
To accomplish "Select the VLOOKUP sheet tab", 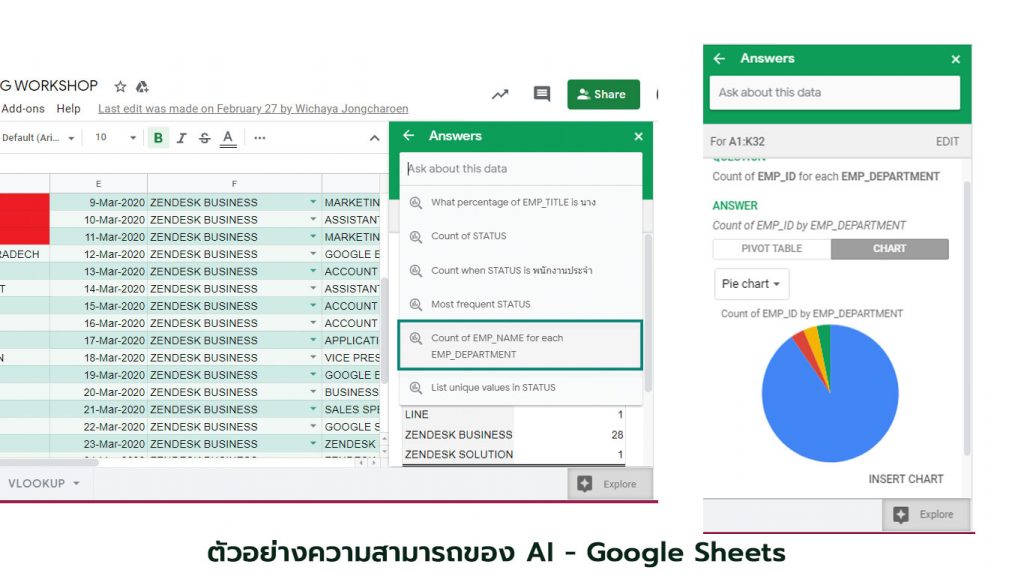I will 37,483.
